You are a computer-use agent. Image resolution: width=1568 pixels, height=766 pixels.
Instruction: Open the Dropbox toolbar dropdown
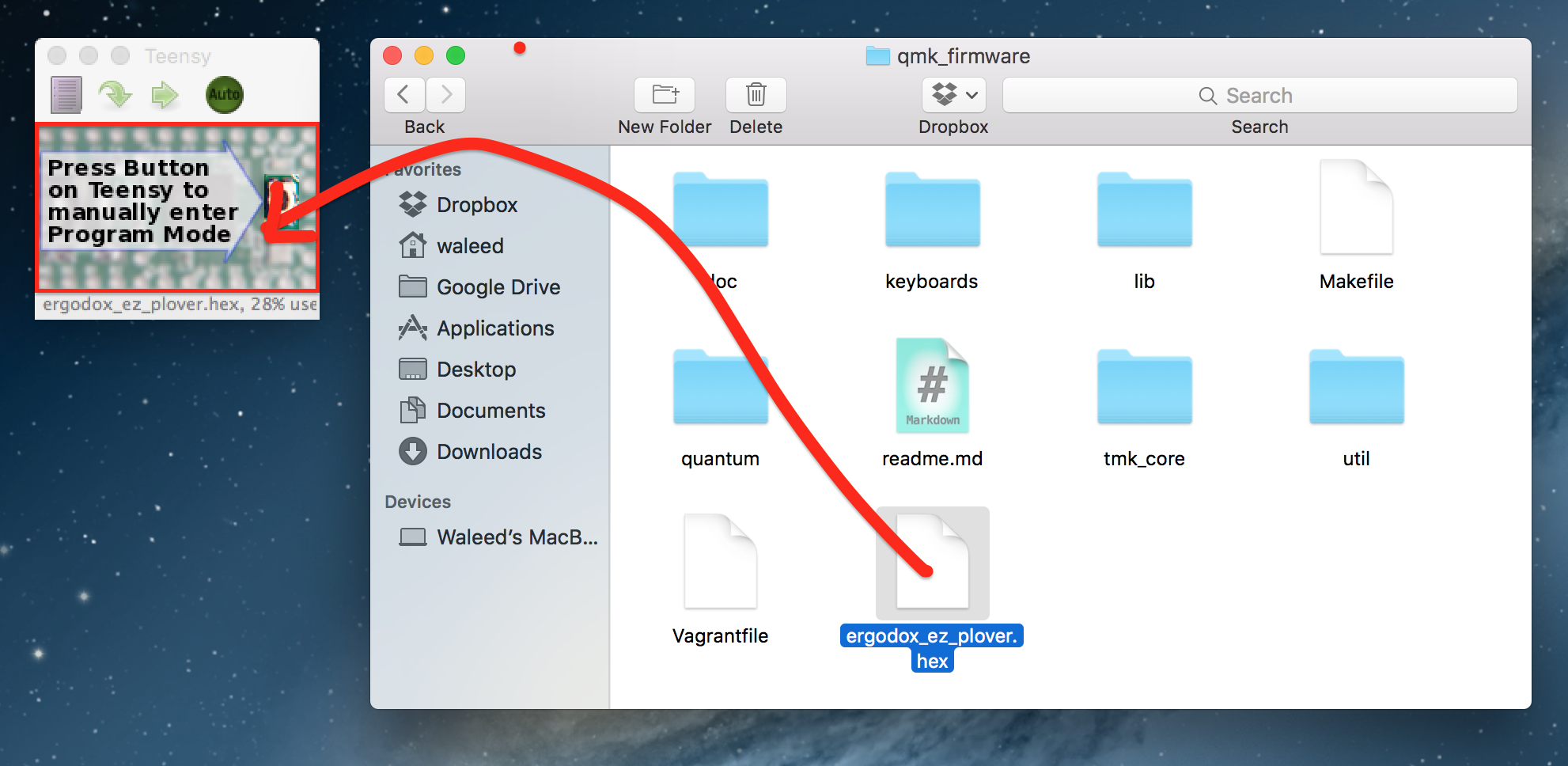(954, 95)
